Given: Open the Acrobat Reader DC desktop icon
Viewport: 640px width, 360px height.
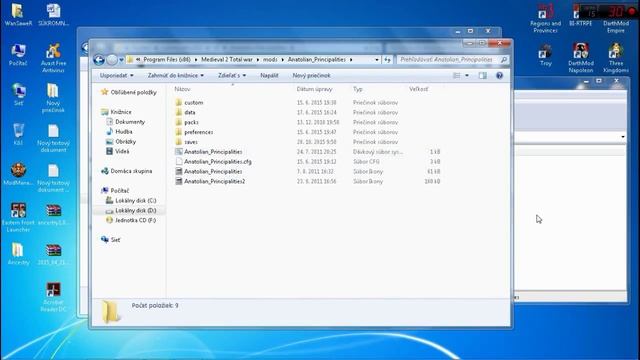Looking at the screenshot, I should click(x=53, y=297).
